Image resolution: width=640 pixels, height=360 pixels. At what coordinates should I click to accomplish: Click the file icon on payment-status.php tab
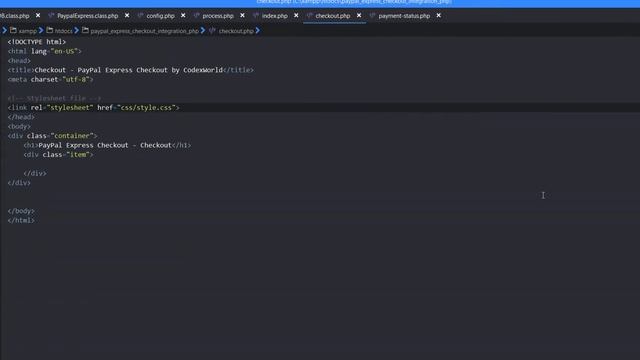tap(372, 16)
